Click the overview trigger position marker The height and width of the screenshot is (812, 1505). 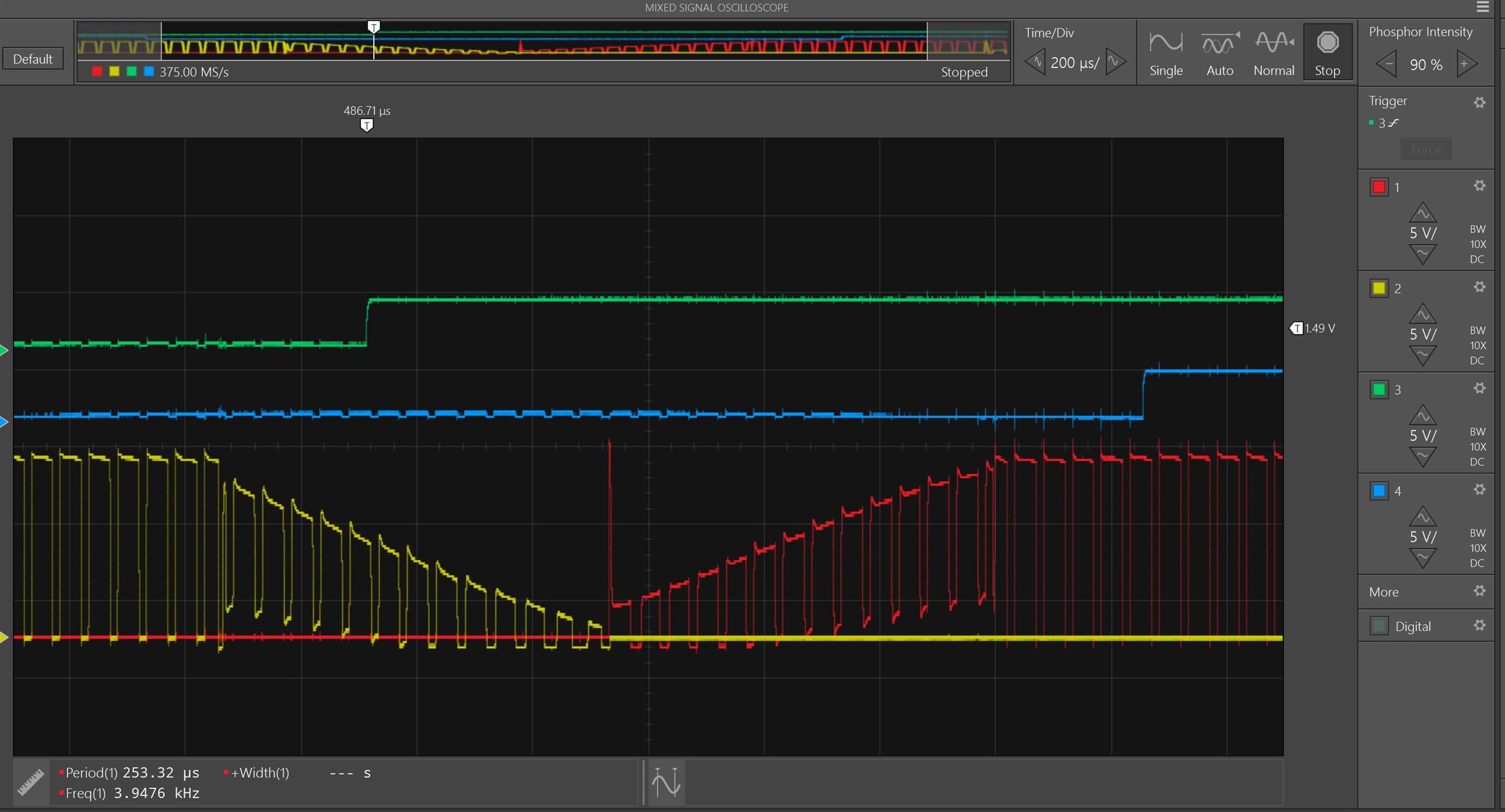(374, 27)
